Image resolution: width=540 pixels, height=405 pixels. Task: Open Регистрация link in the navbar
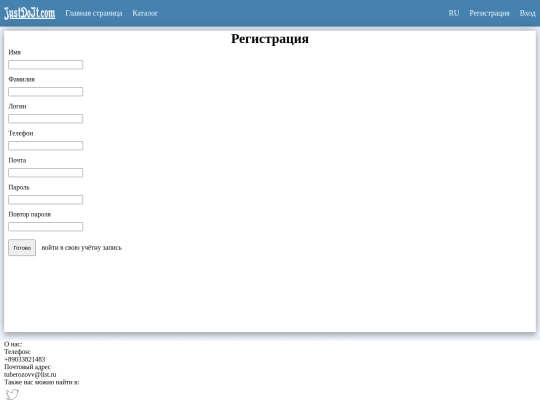(489, 13)
